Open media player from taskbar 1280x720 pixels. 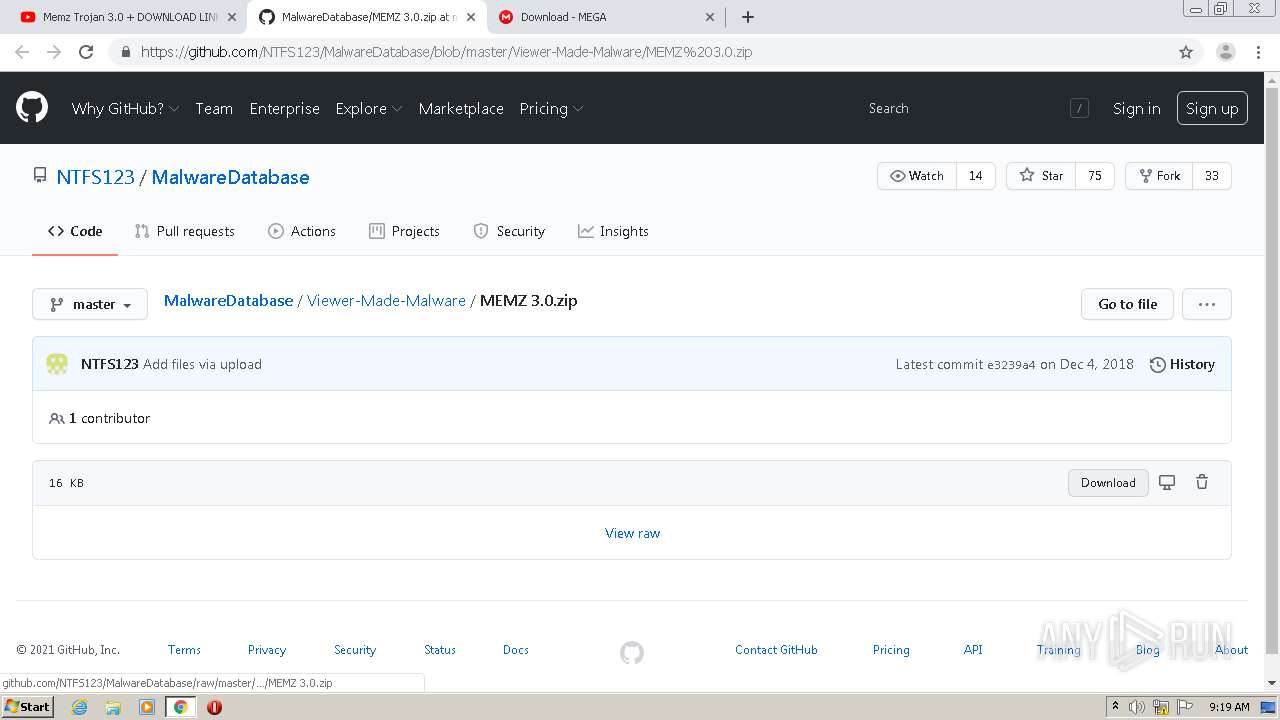[147, 707]
